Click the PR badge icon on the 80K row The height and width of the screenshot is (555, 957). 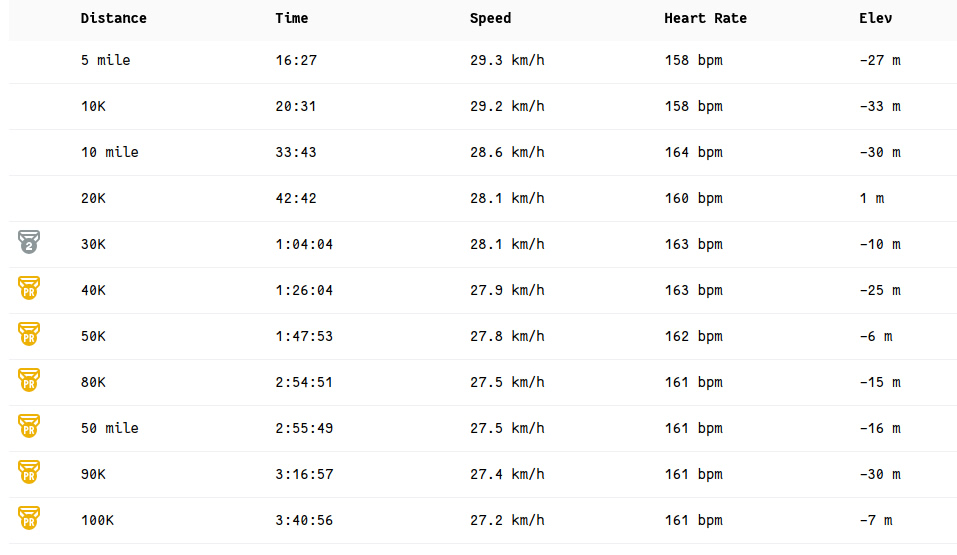point(29,381)
